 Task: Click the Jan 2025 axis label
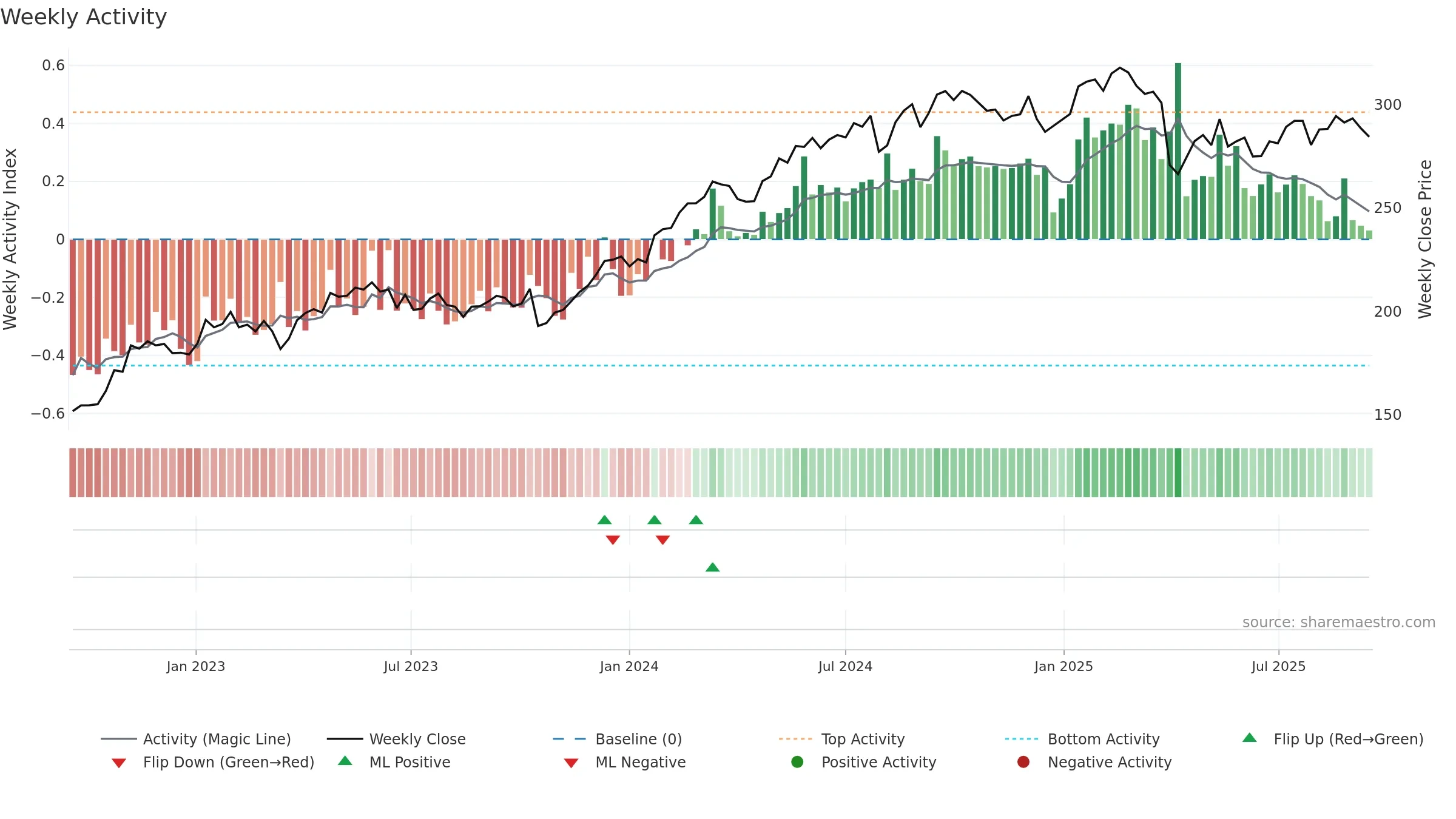[1063, 666]
